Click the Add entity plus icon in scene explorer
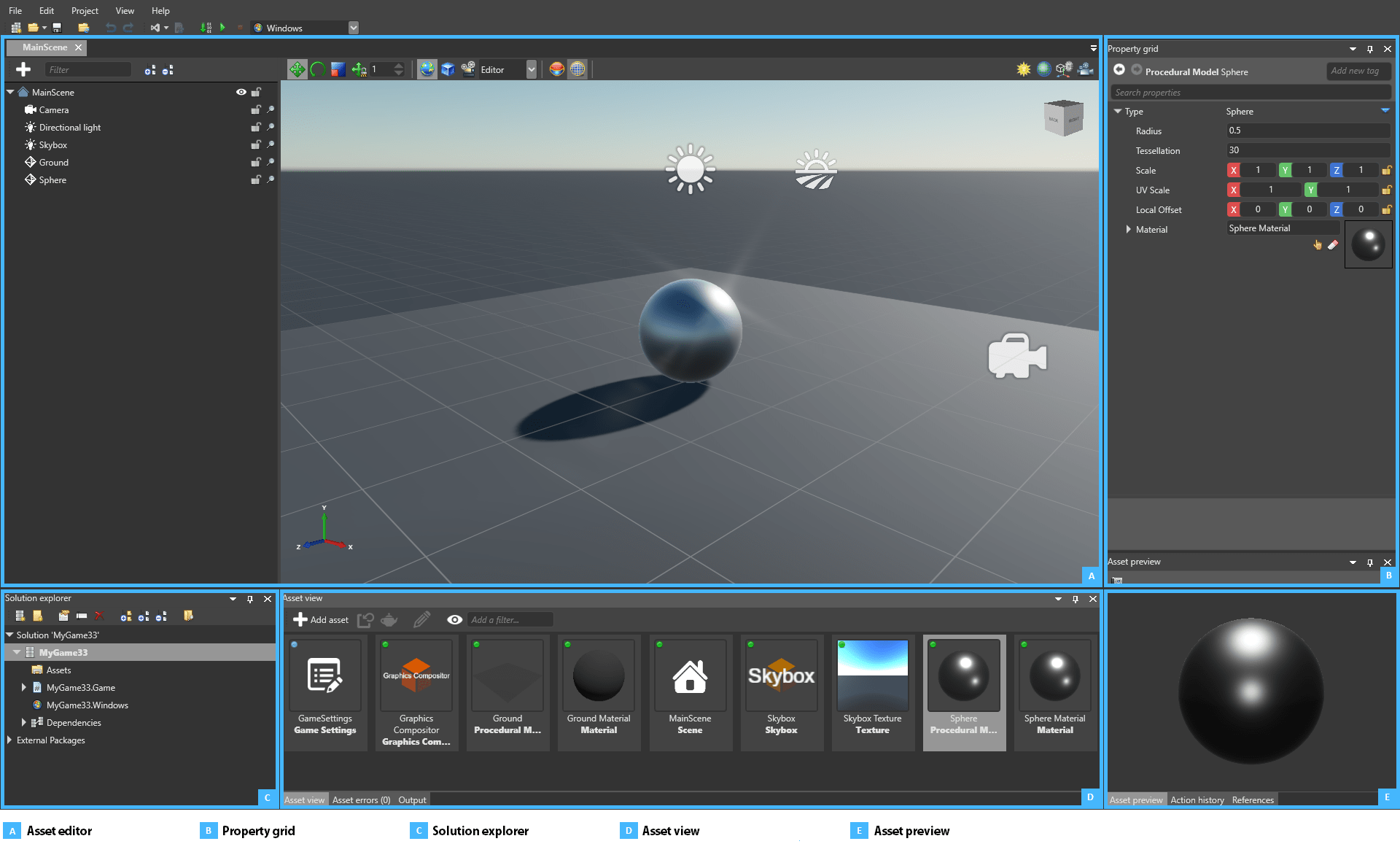Screen dimensions: 1400x852 click(23, 69)
